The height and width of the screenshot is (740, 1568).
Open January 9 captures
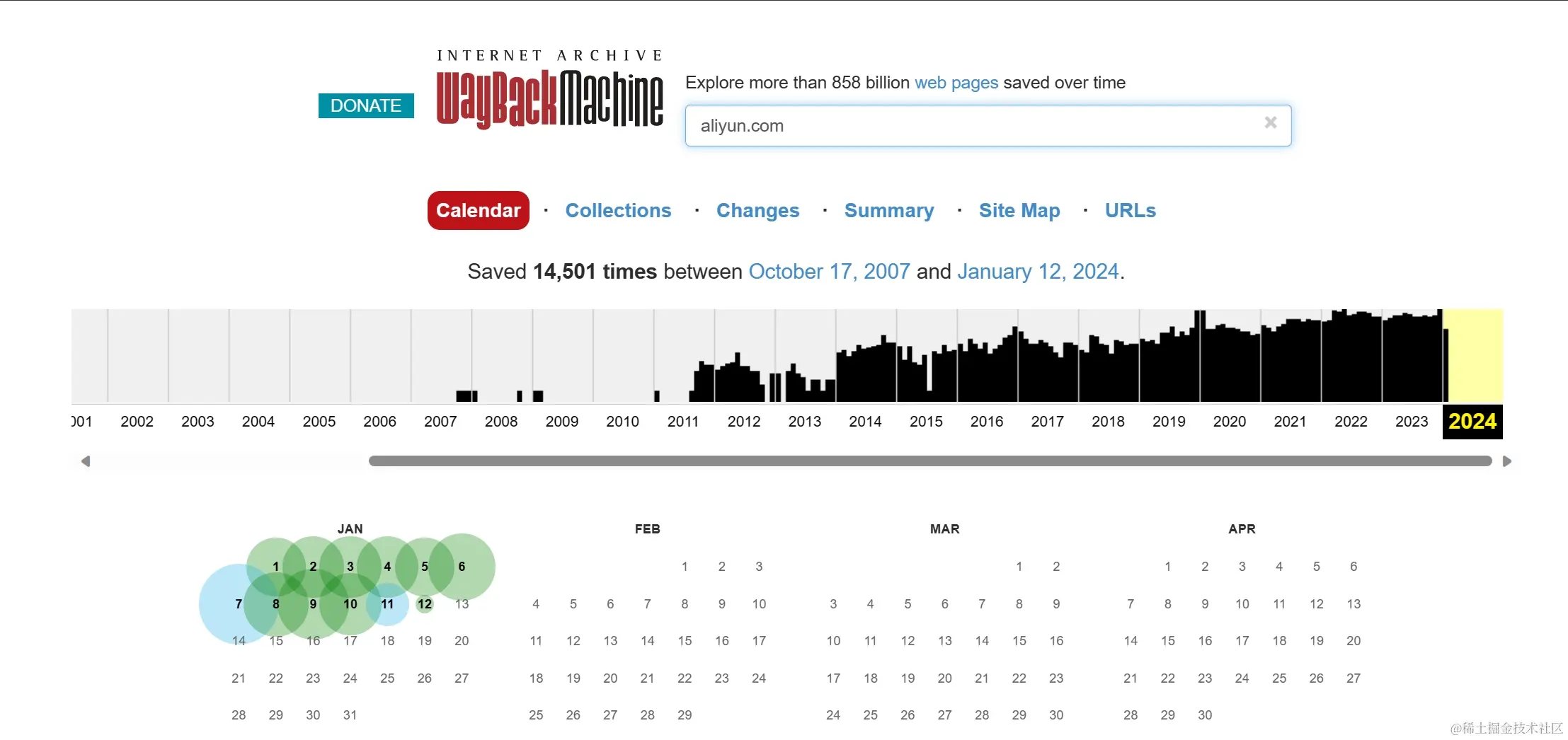[x=313, y=604]
